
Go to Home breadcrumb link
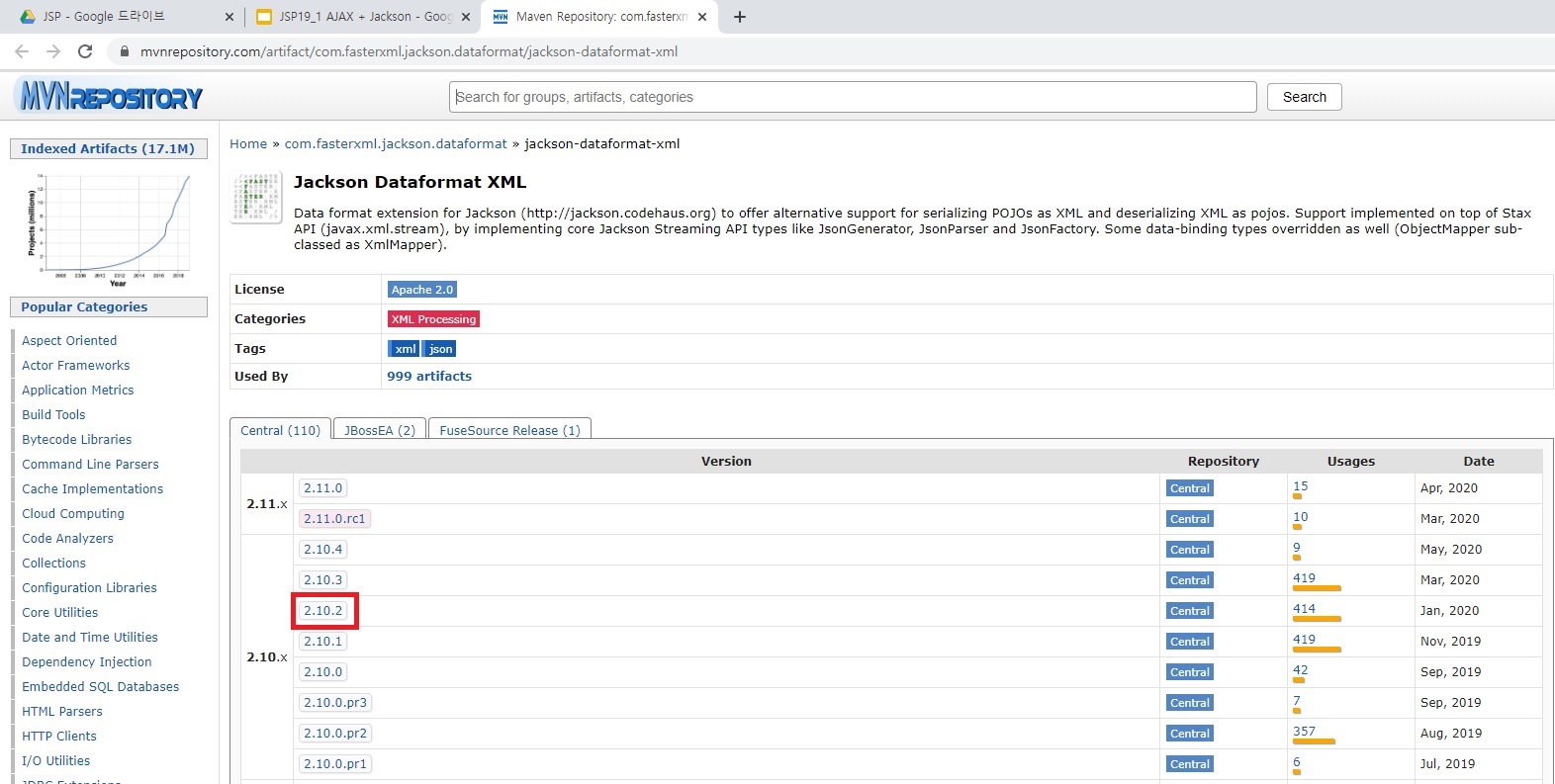[x=248, y=143]
